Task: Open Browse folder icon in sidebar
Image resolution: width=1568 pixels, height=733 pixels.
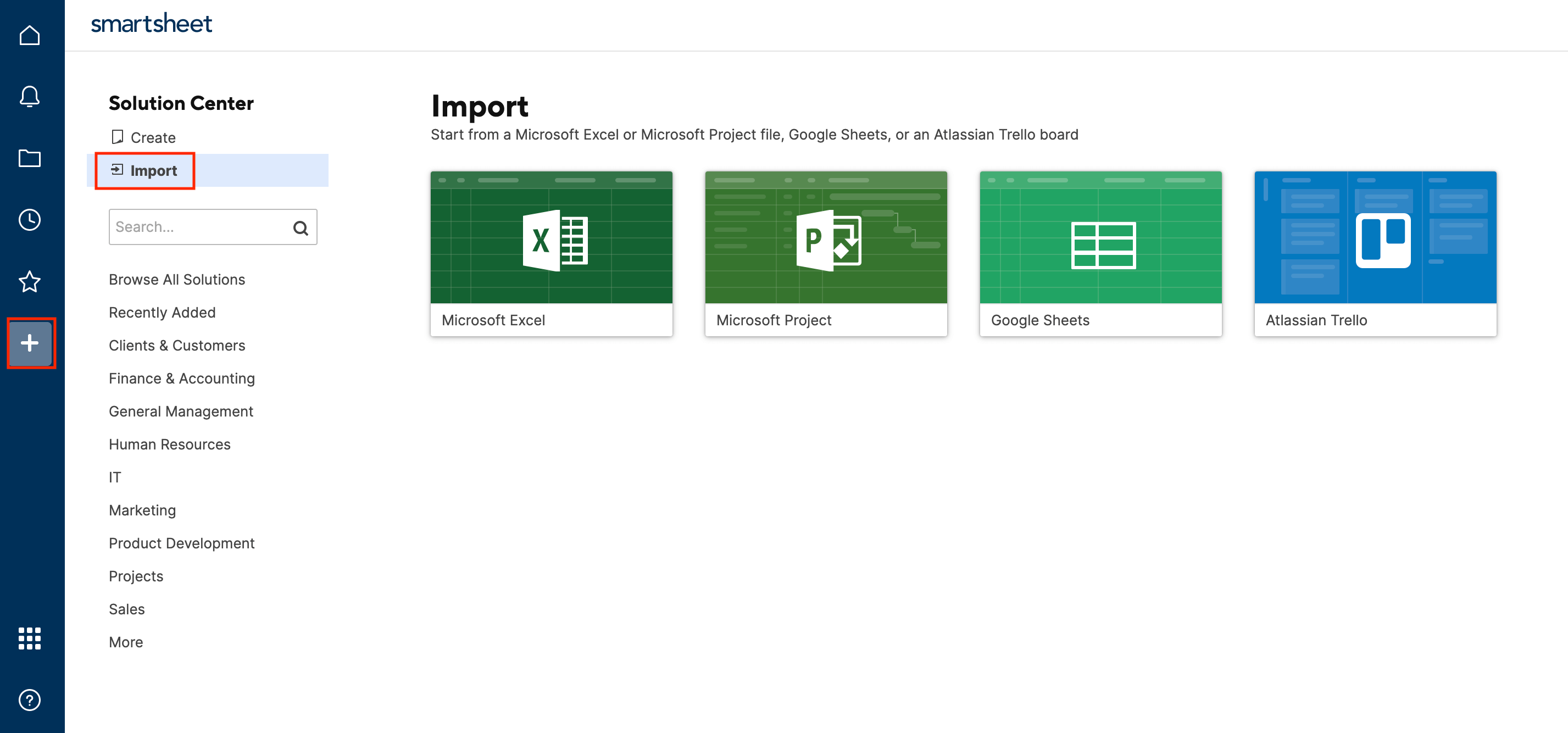Action: point(29,158)
